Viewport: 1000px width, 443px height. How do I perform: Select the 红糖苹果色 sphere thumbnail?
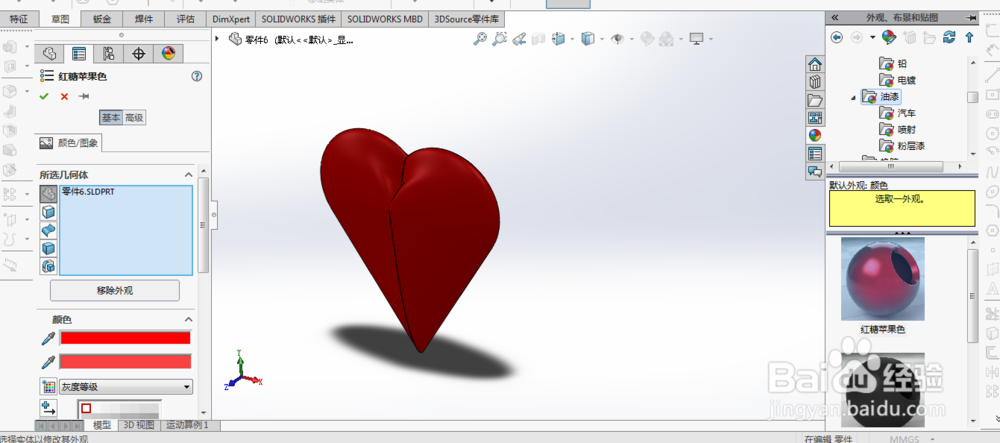(x=883, y=279)
